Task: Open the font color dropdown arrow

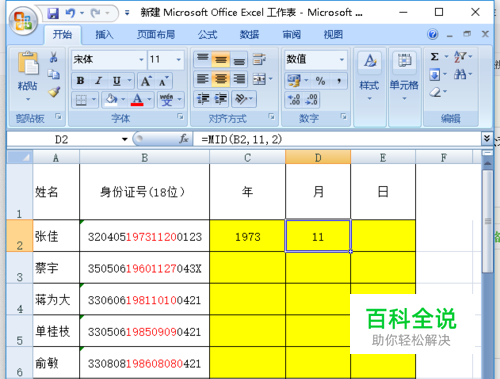Action: [x=149, y=100]
